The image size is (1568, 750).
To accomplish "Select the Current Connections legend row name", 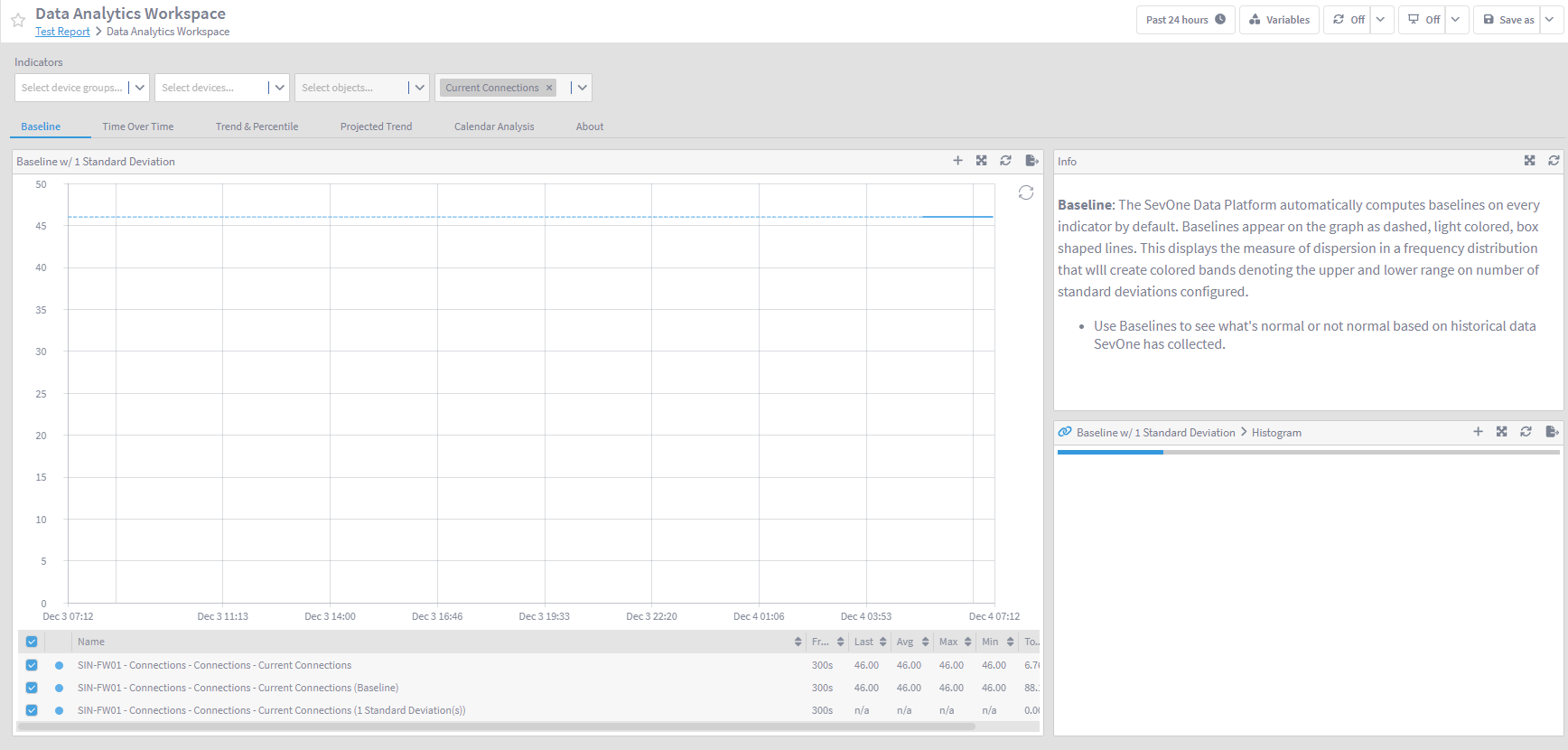I will (x=214, y=665).
